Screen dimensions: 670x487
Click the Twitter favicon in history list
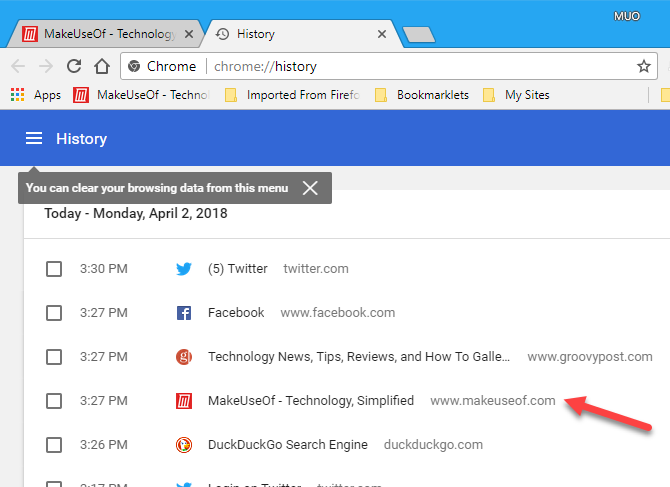(183, 269)
